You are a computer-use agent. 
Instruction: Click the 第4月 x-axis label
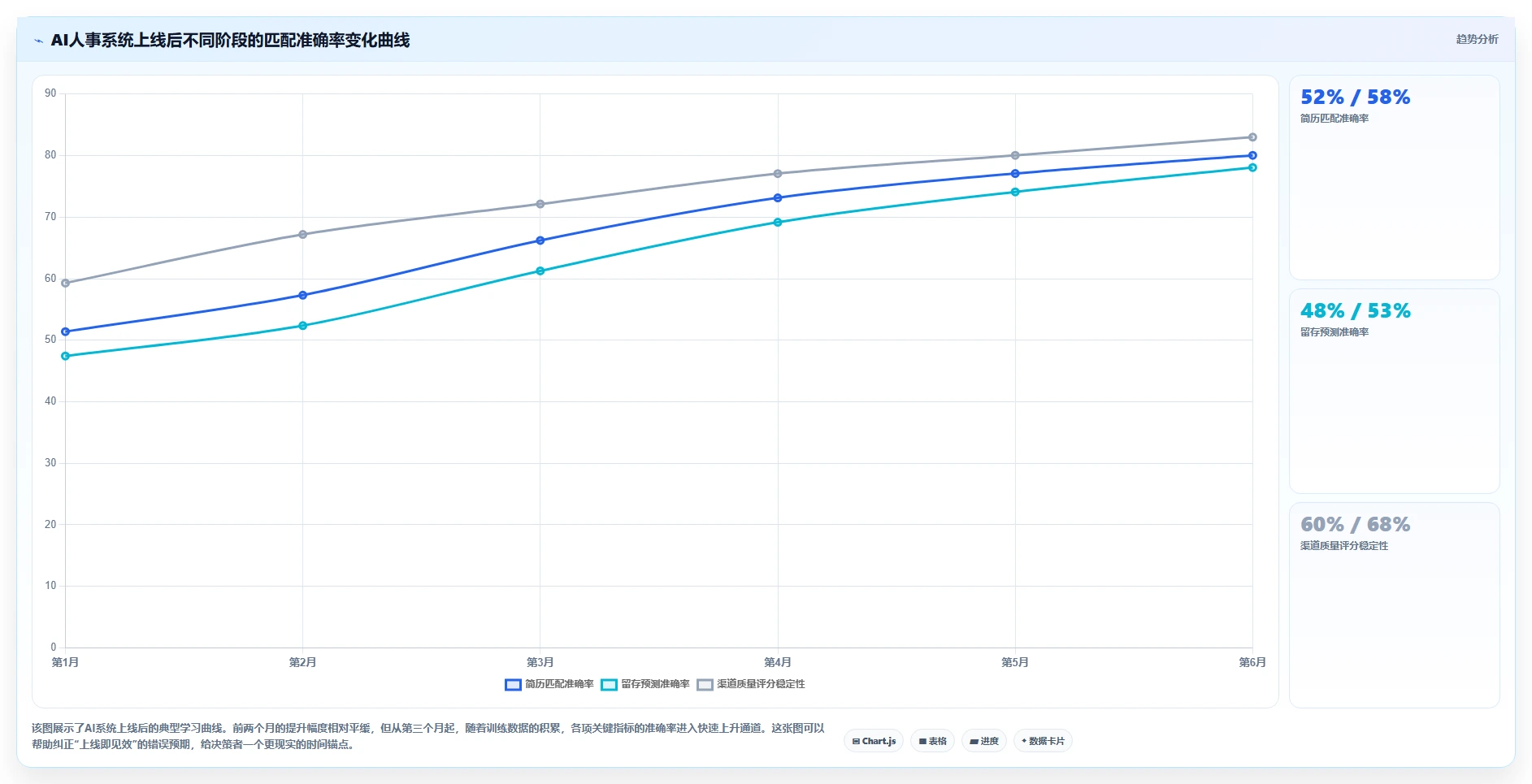pos(778,662)
